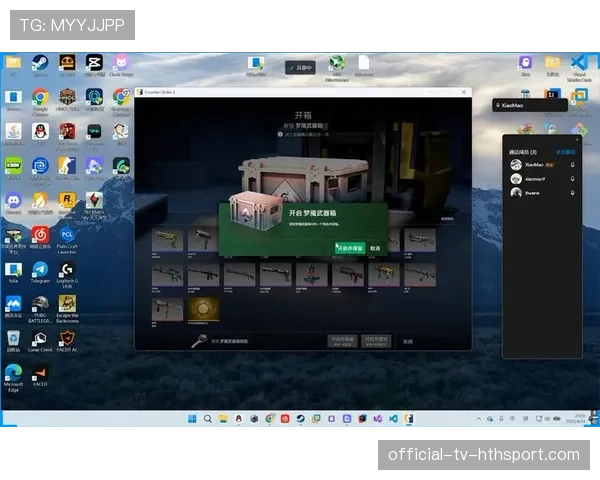This screenshot has width=600, height=480.
Task: Click bottom-bar 开启并租赁 button
Action: point(376,341)
